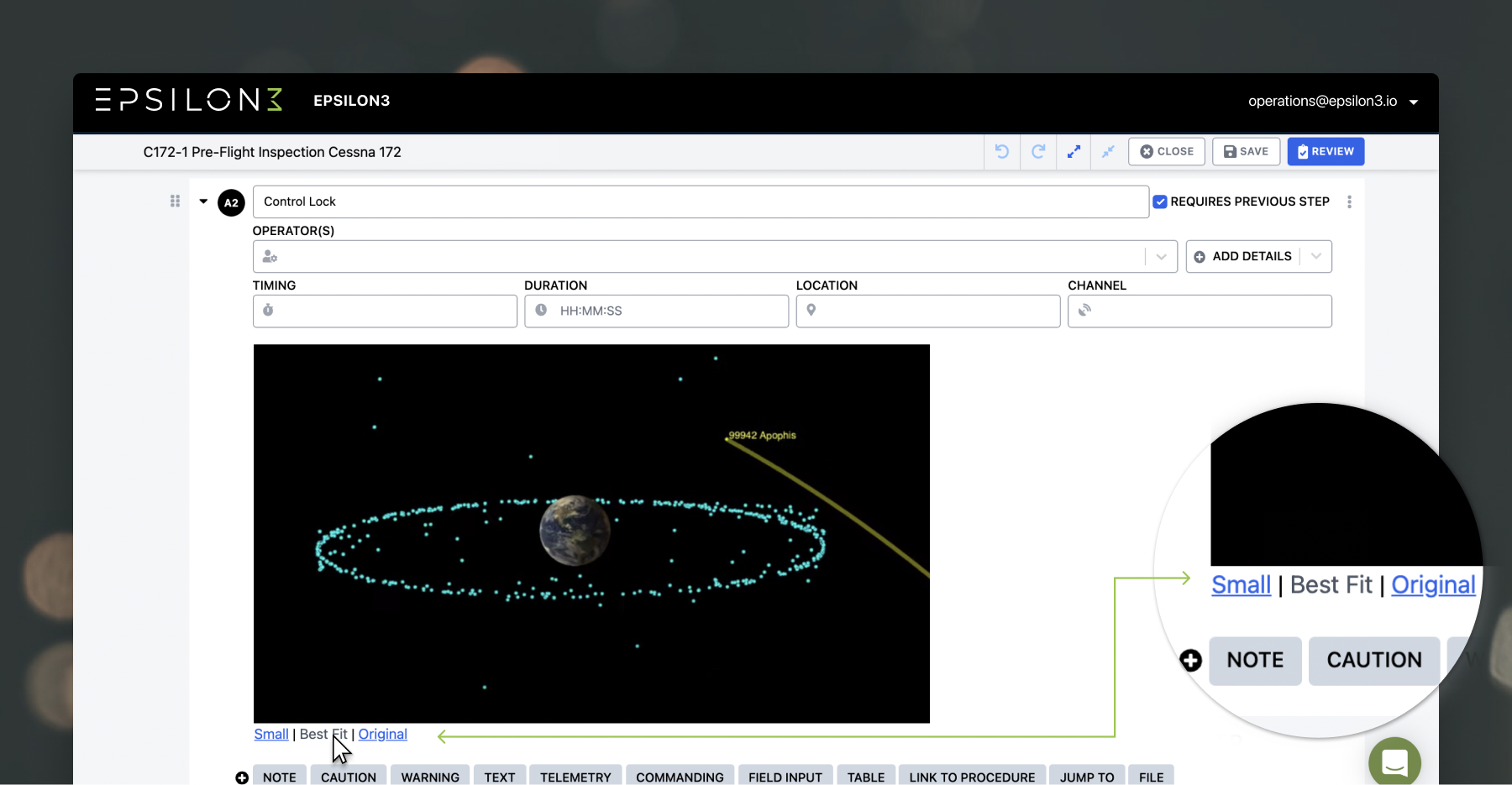Click the redo arrow icon
The width and height of the screenshot is (1512, 785).
tap(1038, 152)
